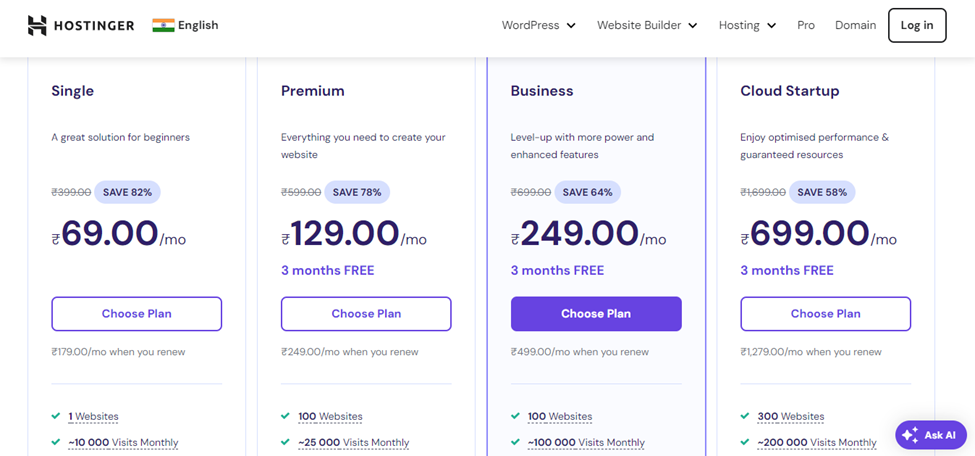Choose Plan for the Single tier
975x456 pixels.
137,314
